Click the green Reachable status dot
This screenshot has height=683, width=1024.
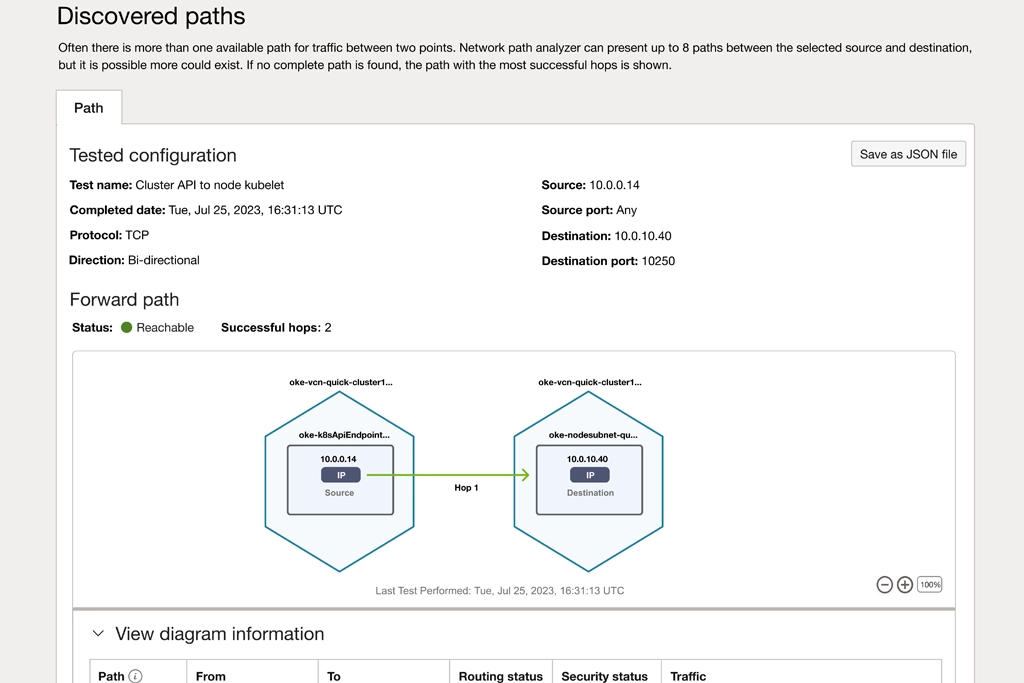pos(127,327)
